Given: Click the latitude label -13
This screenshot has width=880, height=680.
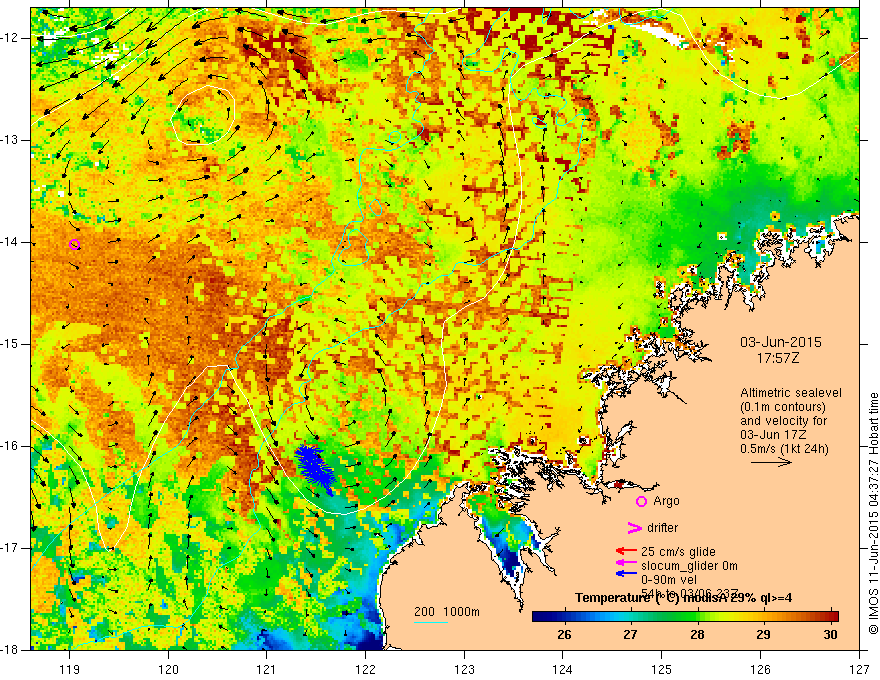Looking at the screenshot, I should pos(11,140).
